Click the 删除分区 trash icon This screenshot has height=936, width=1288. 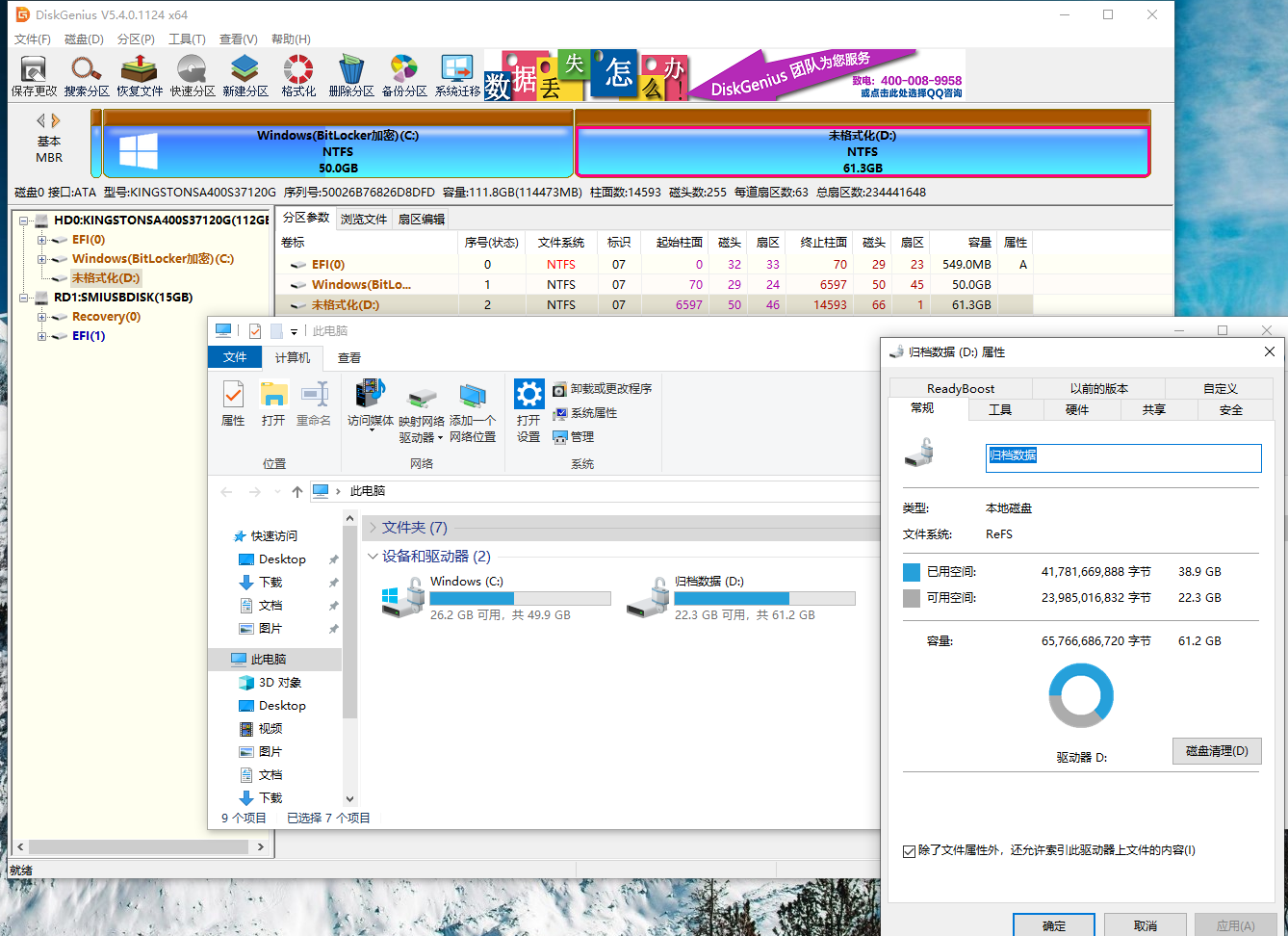tap(351, 76)
